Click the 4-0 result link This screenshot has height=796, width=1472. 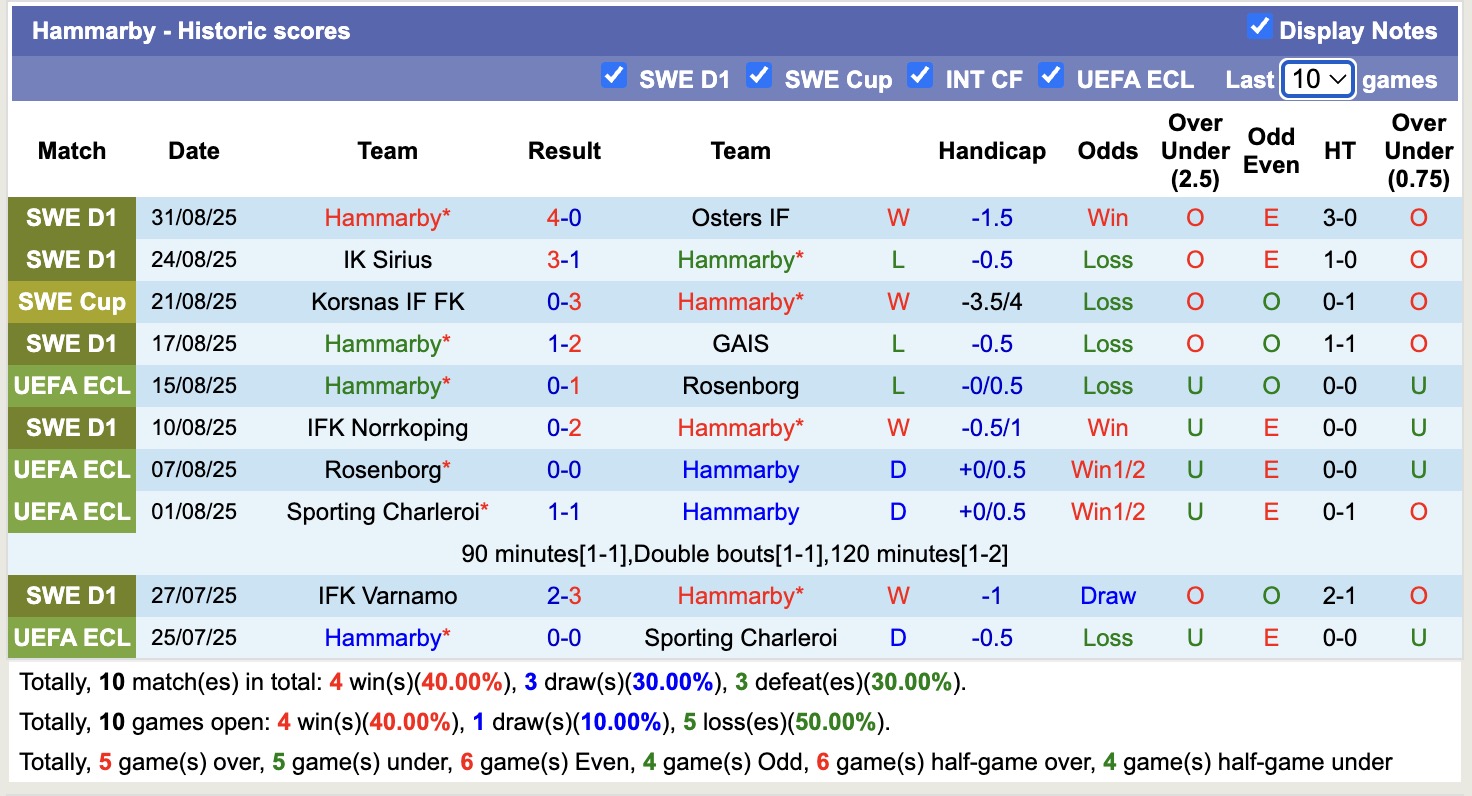pyautogui.click(x=564, y=217)
